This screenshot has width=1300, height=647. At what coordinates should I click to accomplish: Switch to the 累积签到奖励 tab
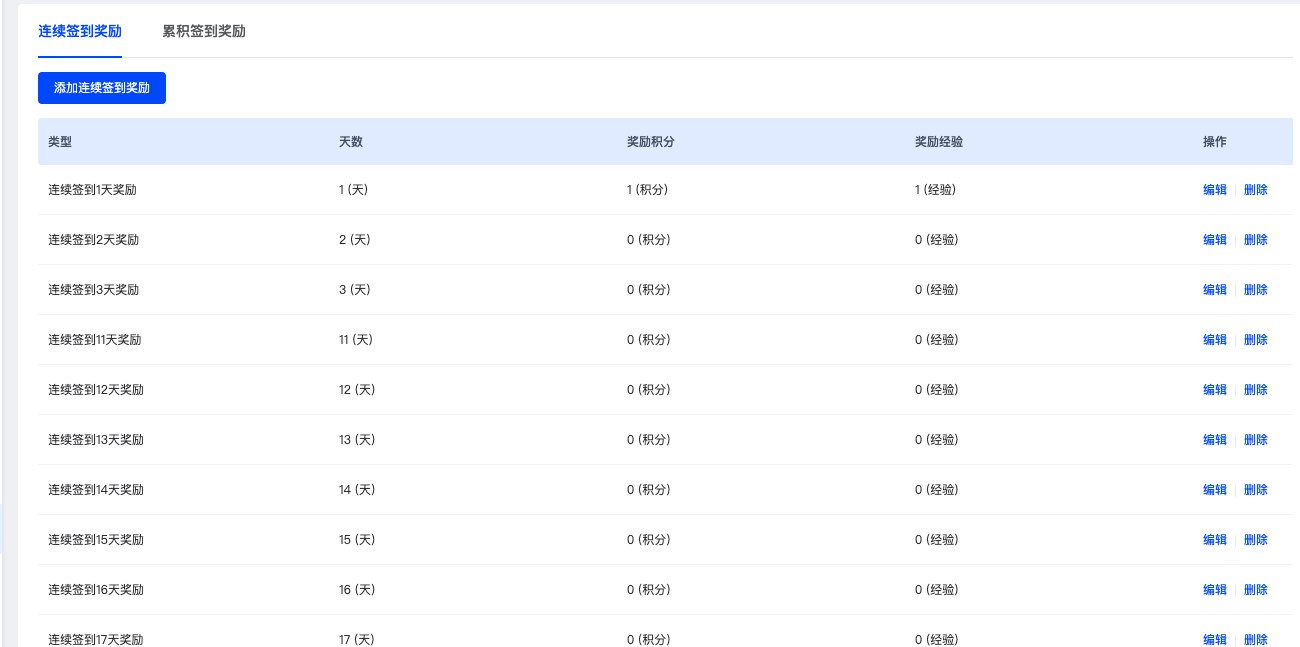tap(204, 31)
